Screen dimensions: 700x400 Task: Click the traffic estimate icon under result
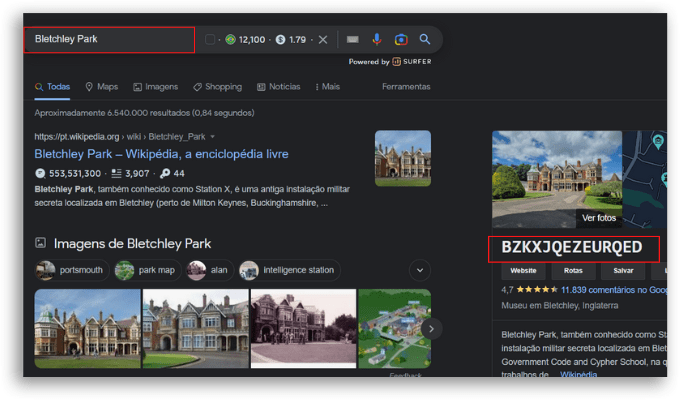pyautogui.click(x=40, y=173)
